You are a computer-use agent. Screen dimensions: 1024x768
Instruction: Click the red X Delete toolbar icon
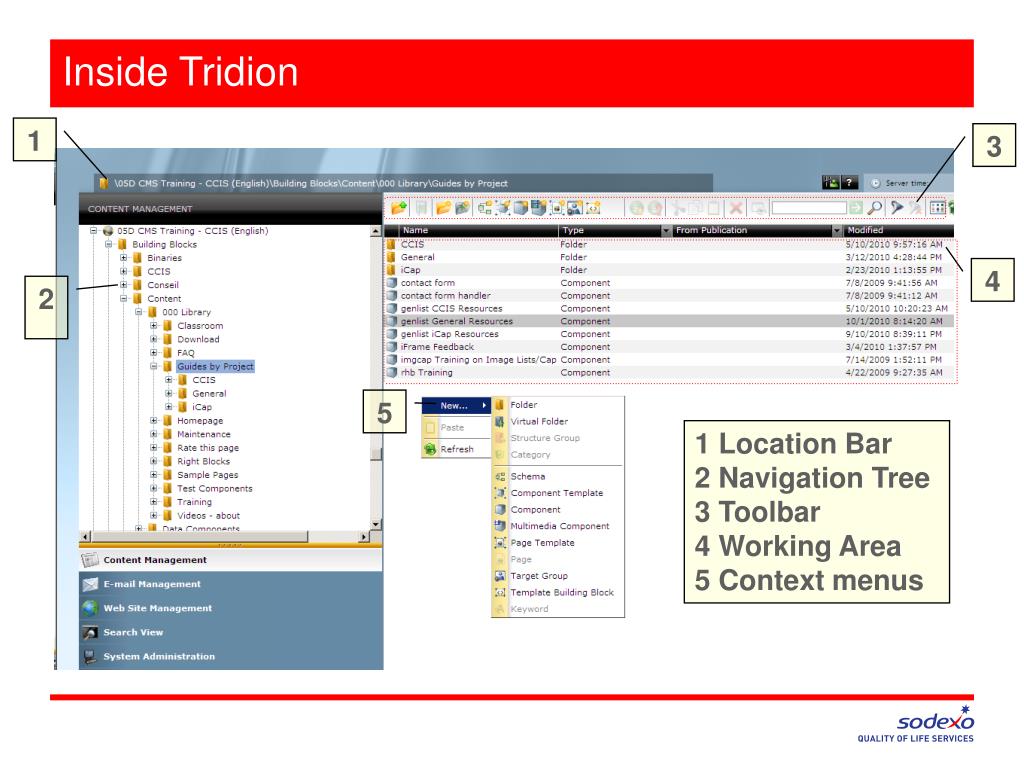click(x=736, y=208)
